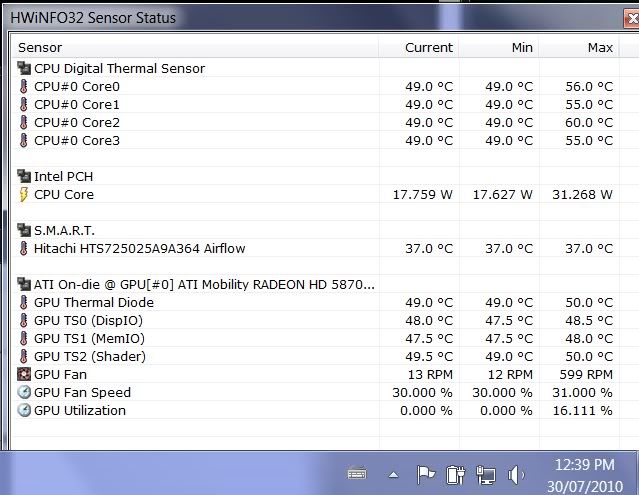
Task: Click the HWiNFO32 Sensor Status title bar
Action: (x=314, y=18)
